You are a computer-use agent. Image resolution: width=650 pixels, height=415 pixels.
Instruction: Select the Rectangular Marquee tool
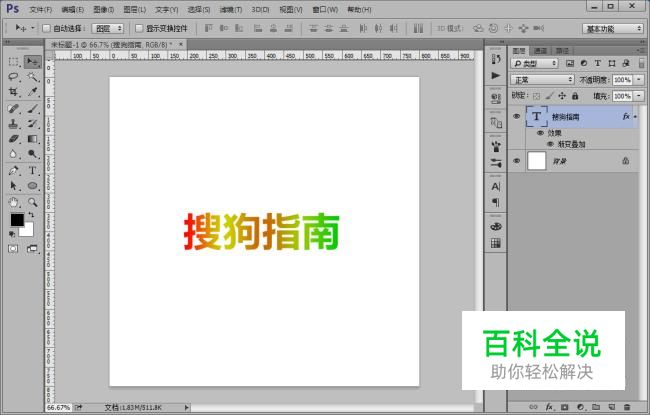pyautogui.click(x=14, y=62)
